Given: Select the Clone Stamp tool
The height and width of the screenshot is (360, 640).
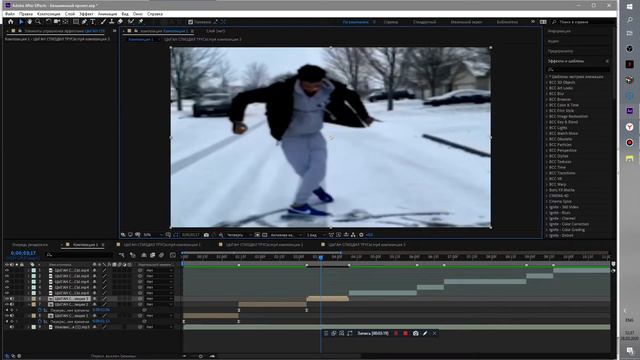Looking at the screenshot, I should (111, 22).
